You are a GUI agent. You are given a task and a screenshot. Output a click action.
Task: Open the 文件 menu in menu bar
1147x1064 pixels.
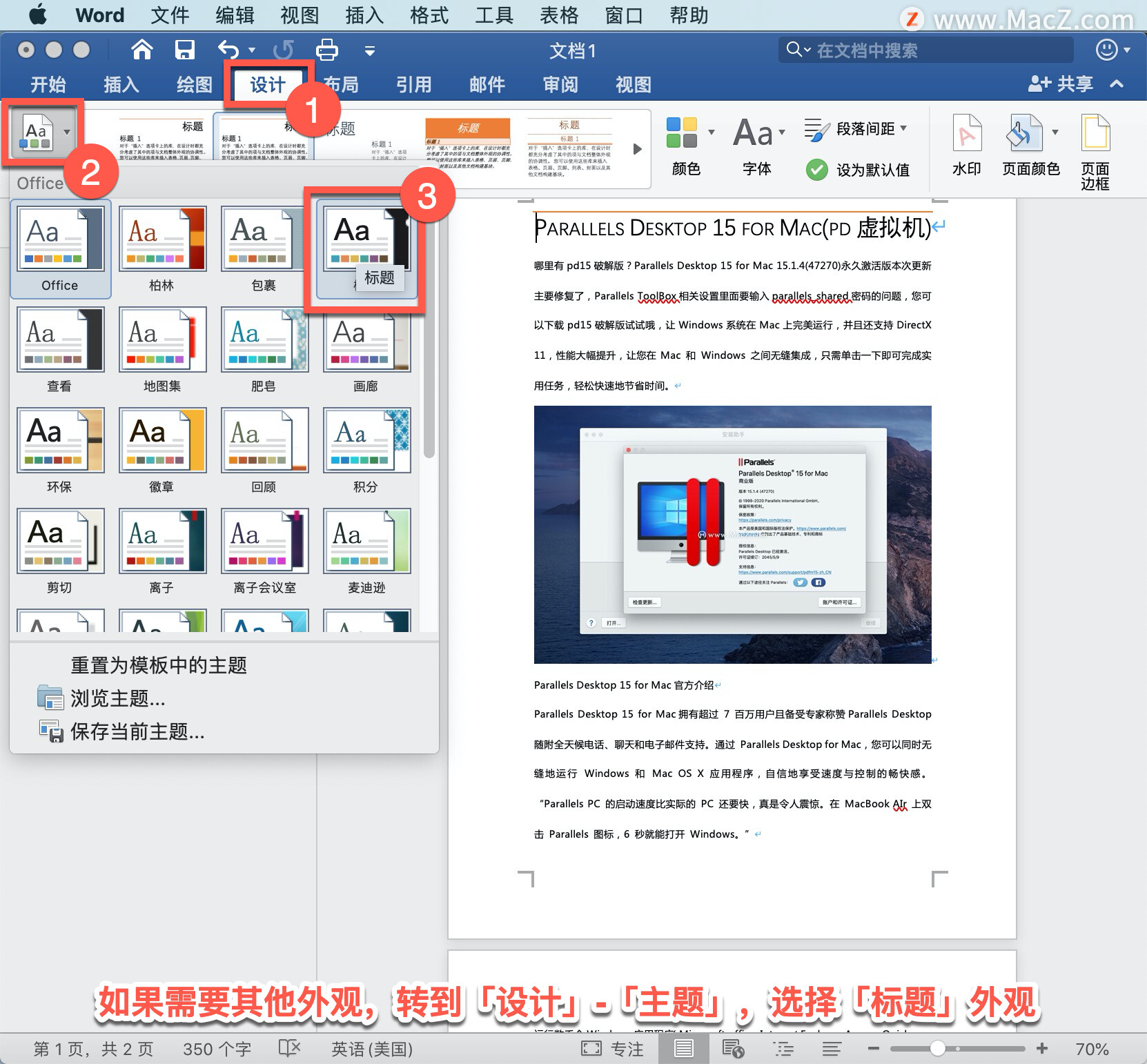[170, 15]
